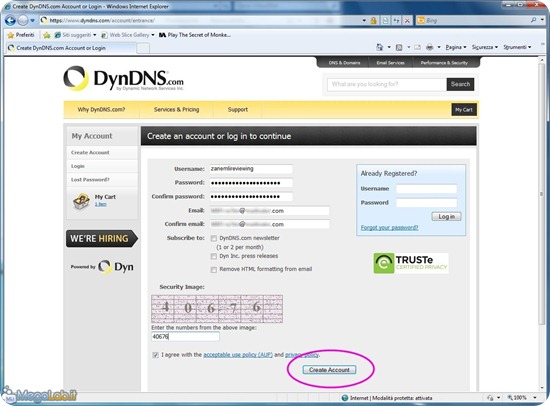Open the acceptable use policy (AUP) link
This screenshot has height=406, width=550.
pyautogui.click(x=238, y=355)
